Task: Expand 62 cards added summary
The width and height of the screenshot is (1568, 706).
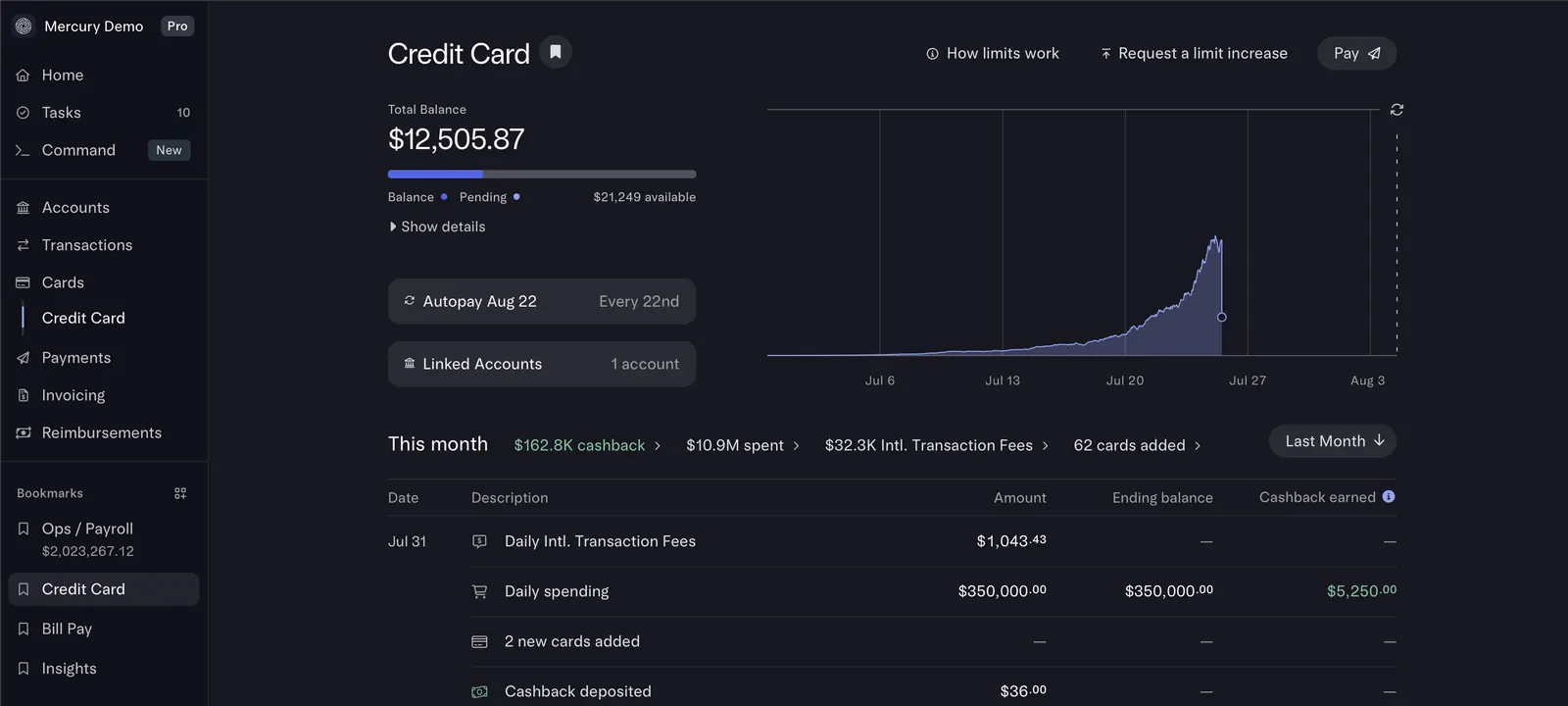Action: (1137, 445)
